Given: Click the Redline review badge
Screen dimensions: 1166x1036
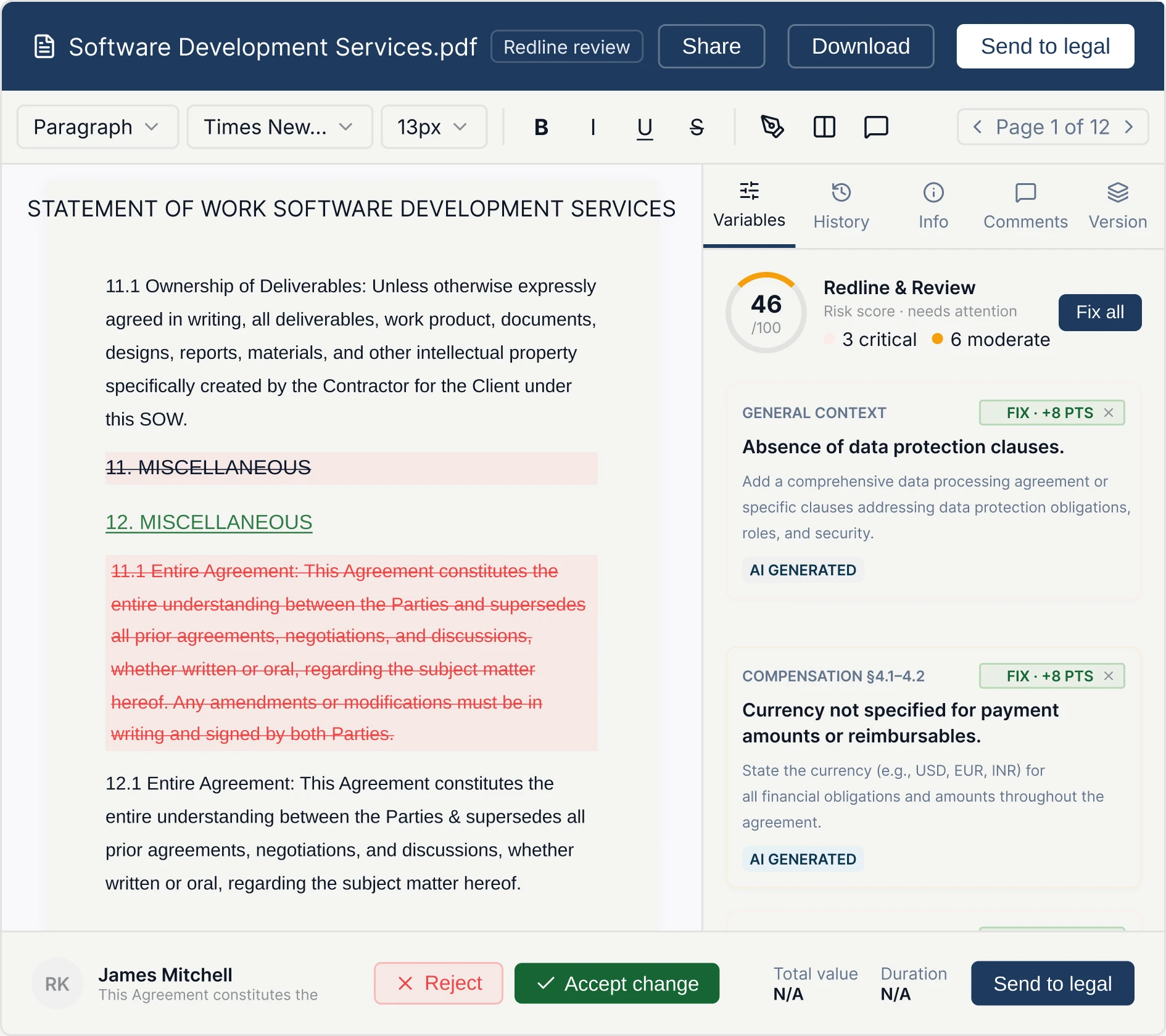Looking at the screenshot, I should [x=567, y=47].
